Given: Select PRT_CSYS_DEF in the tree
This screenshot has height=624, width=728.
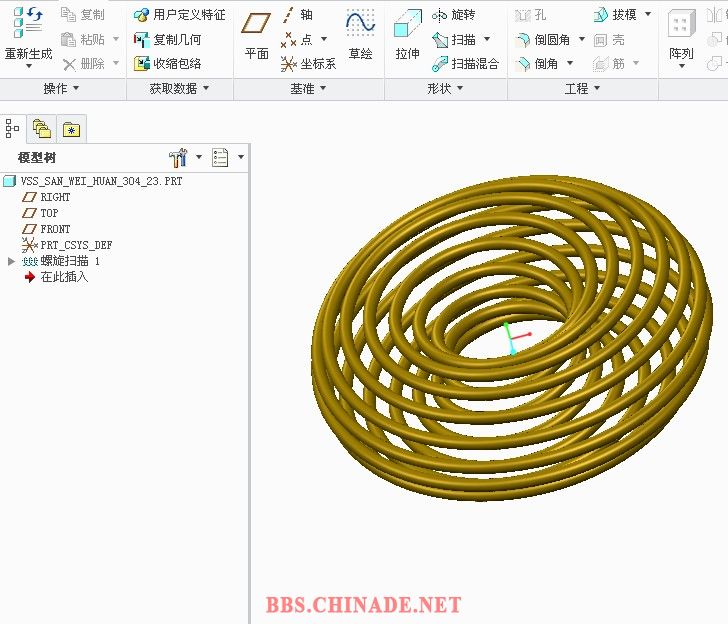Looking at the screenshot, I should click(x=67, y=245).
